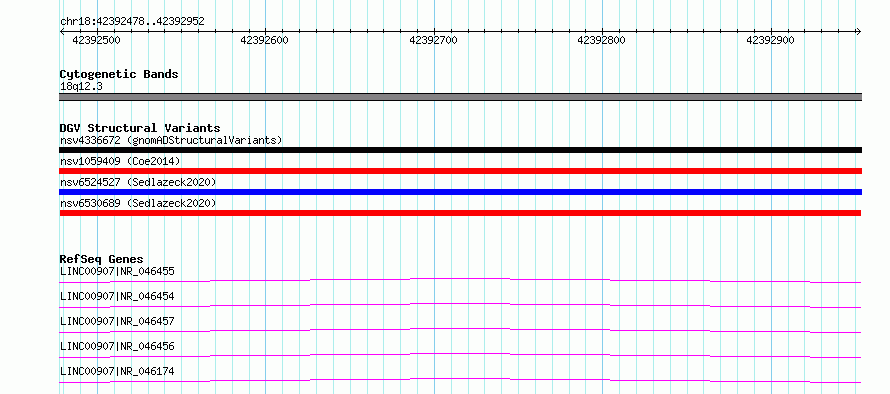Click the magenta intron line of NR_046456
Screen dimensions: 890x394
460,354
